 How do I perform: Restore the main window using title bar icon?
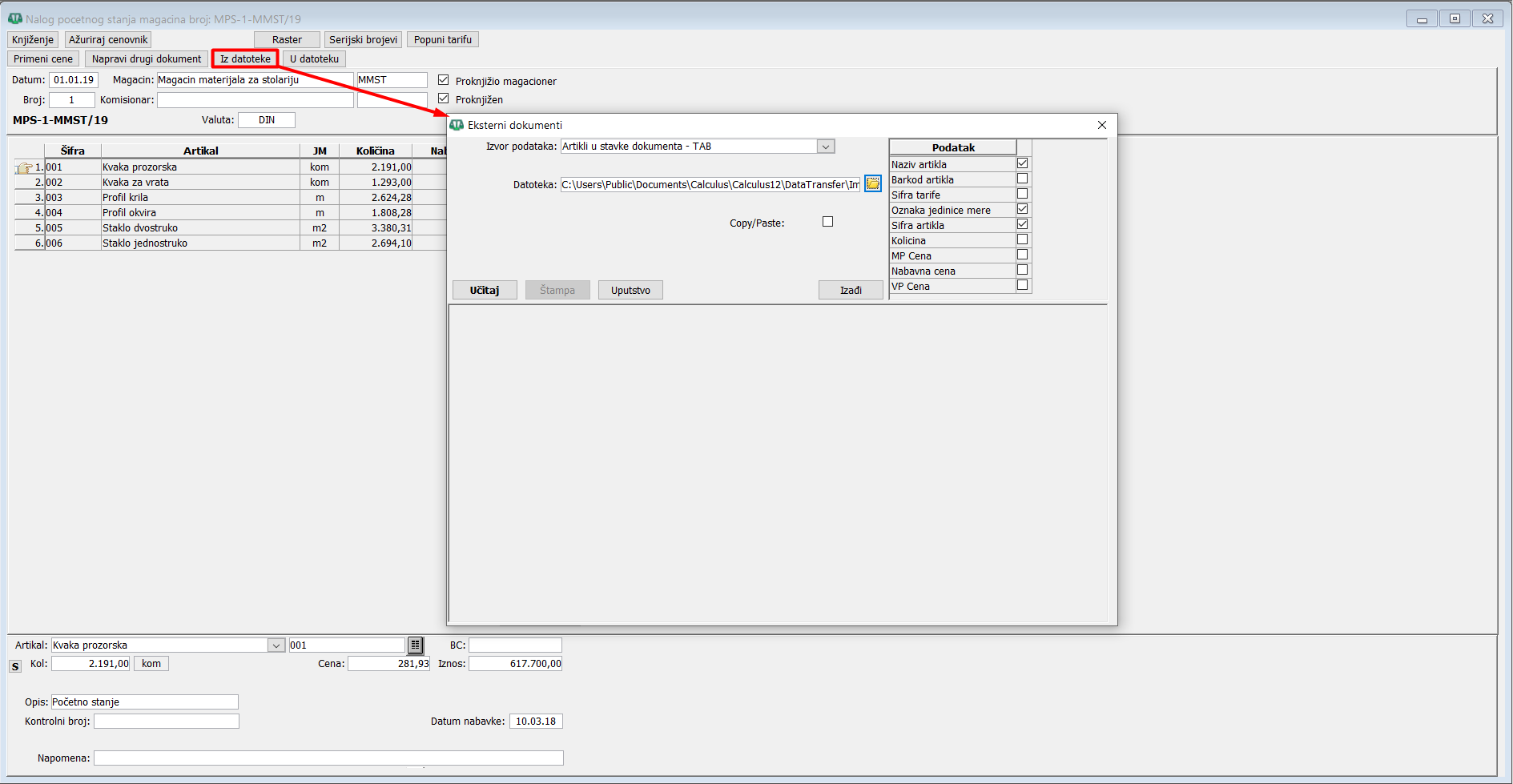pyautogui.click(x=1455, y=18)
